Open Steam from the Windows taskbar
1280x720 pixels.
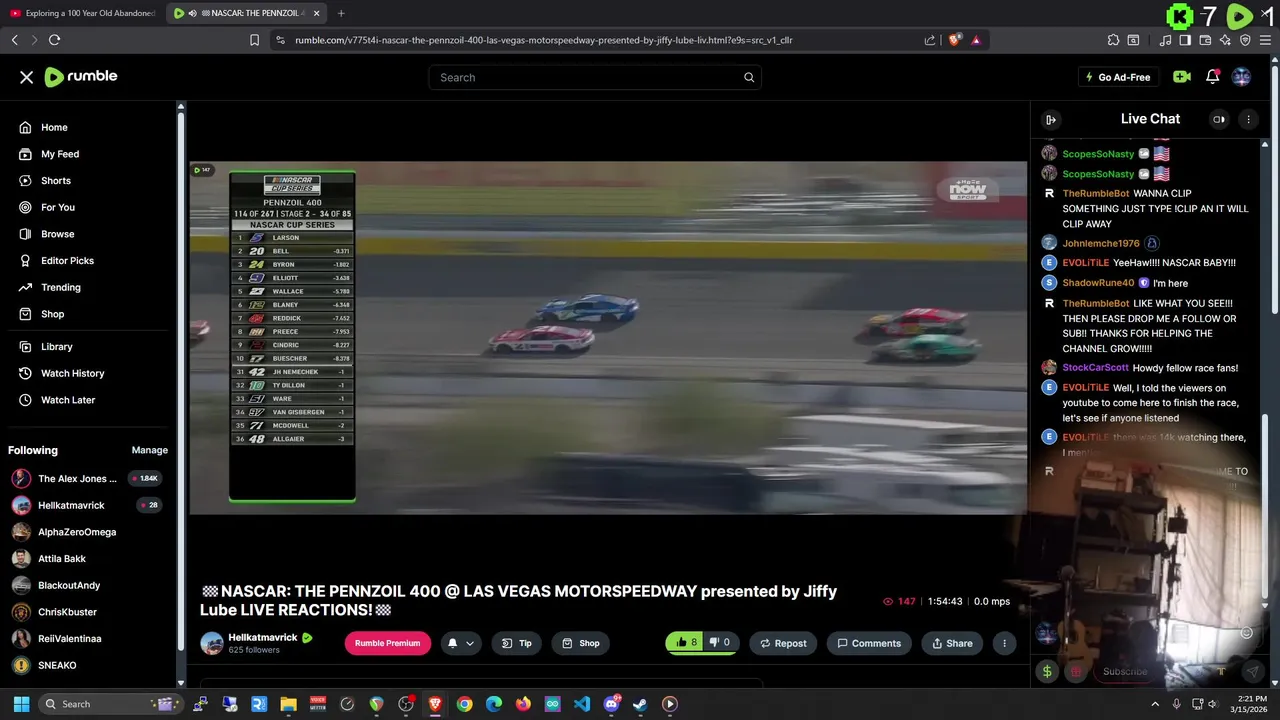click(640, 704)
